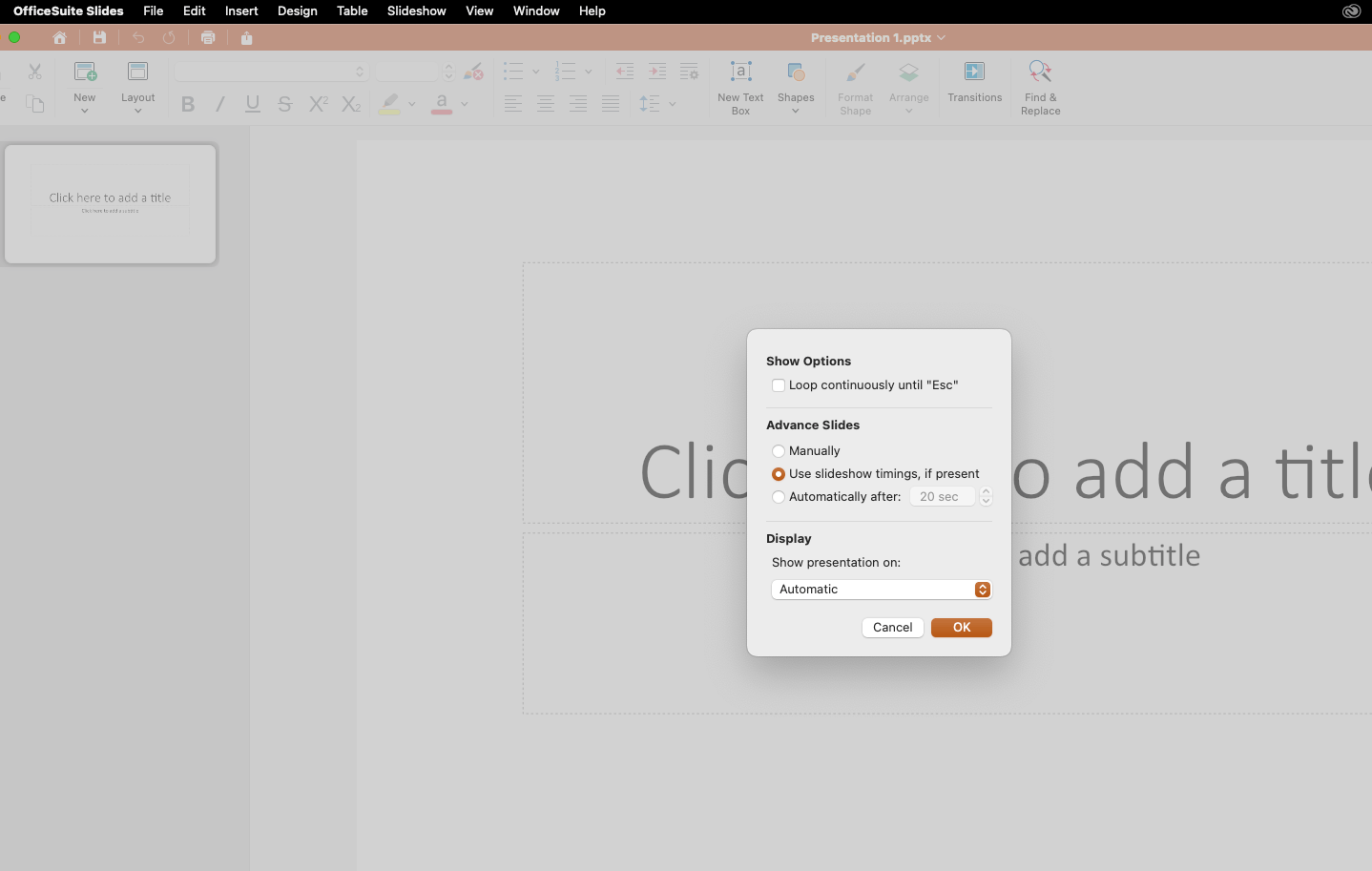Select the Manually advance option

tap(779, 450)
